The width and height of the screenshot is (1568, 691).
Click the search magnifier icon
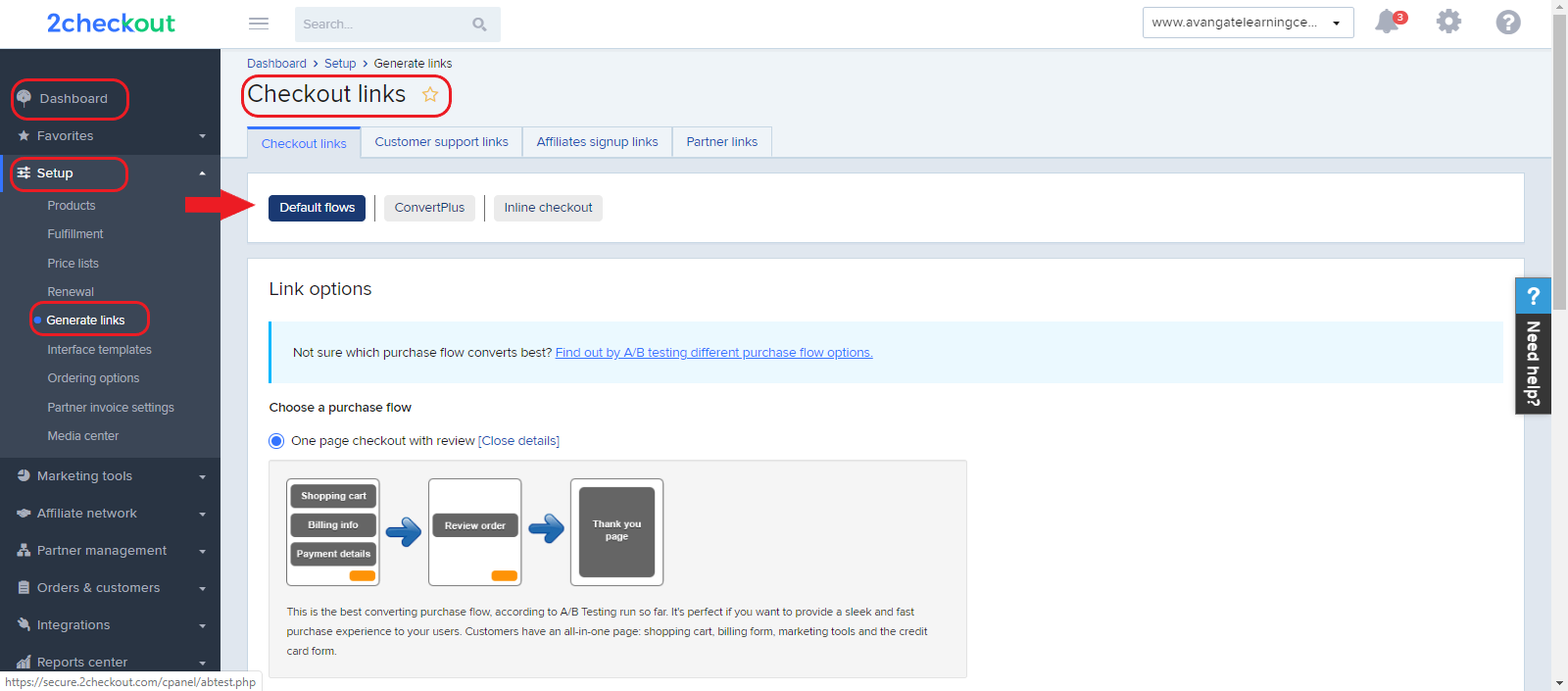pyautogui.click(x=479, y=25)
